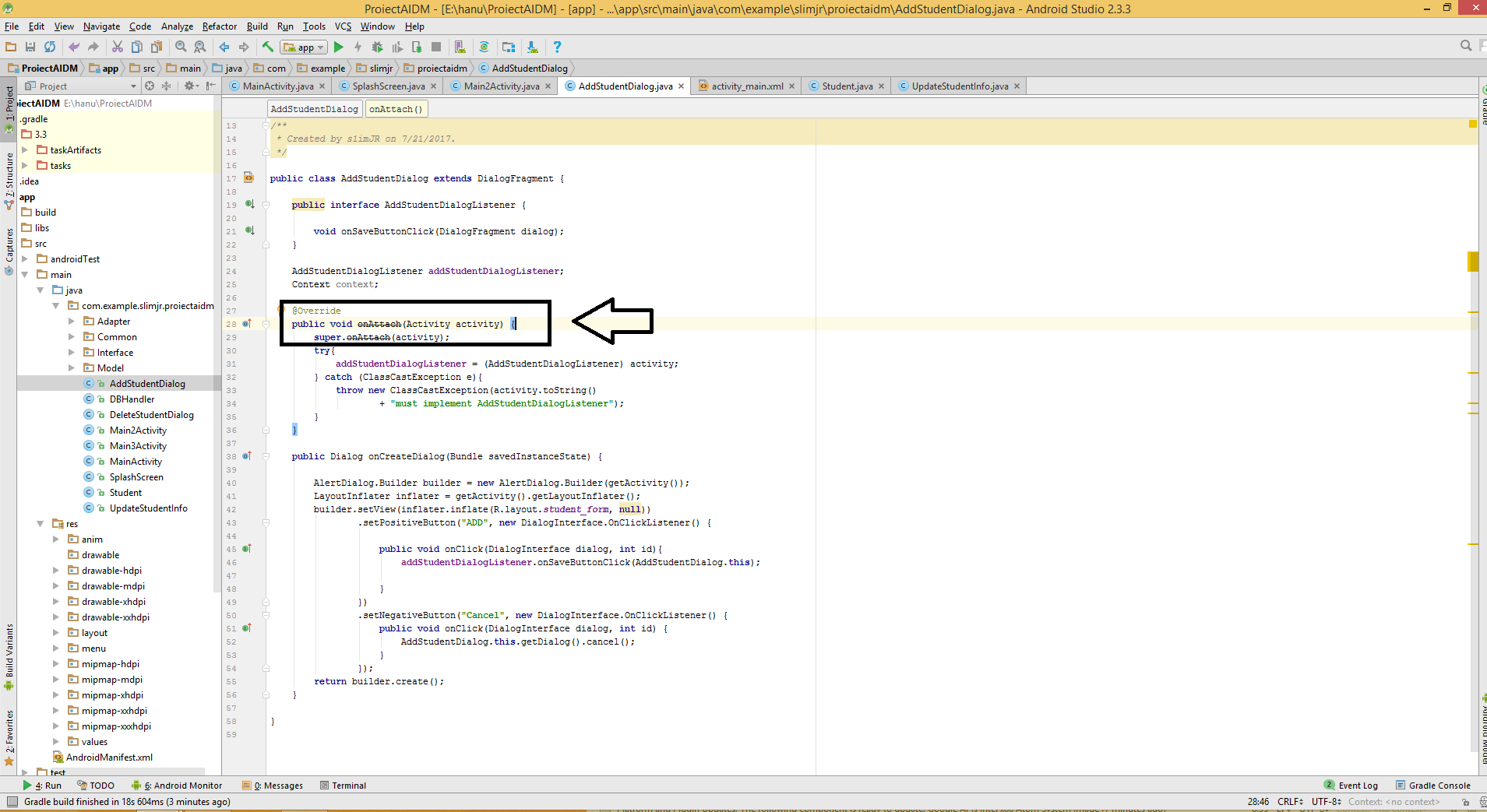Click Scroll from Source target icon

coord(150,86)
